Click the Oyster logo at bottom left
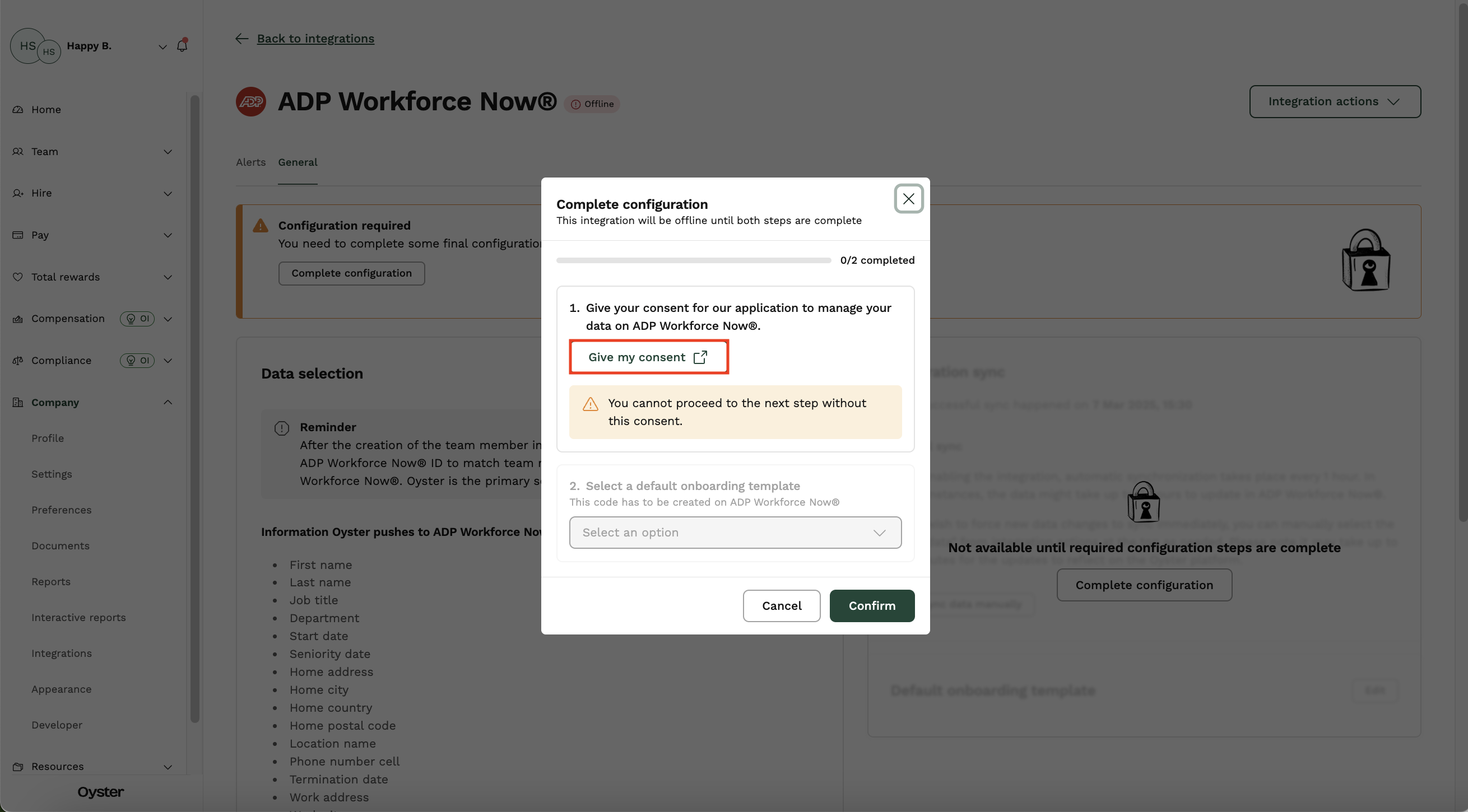The image size is (1468, 812). (x=100, y=791)
